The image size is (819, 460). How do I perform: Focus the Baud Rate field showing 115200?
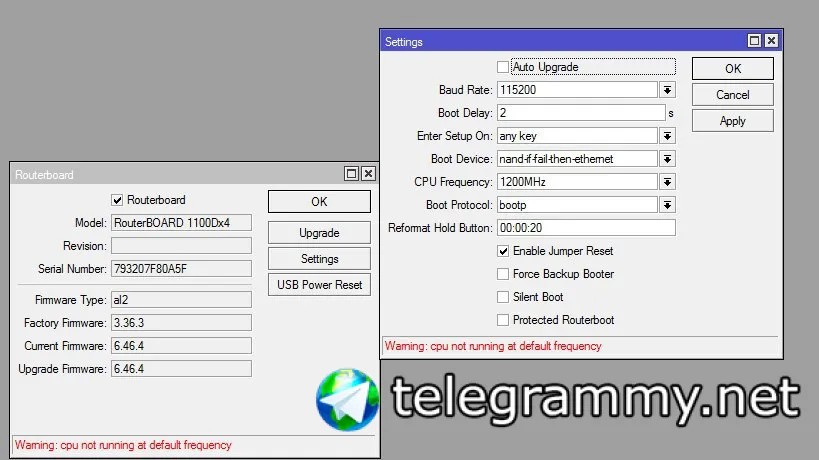click(577, 90)
